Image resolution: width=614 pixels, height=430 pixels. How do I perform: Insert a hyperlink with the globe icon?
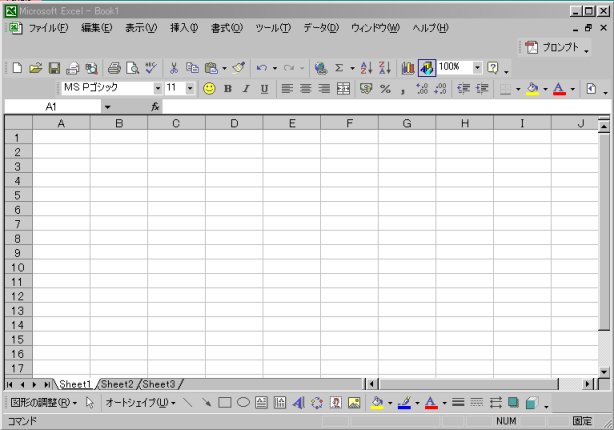321,68
